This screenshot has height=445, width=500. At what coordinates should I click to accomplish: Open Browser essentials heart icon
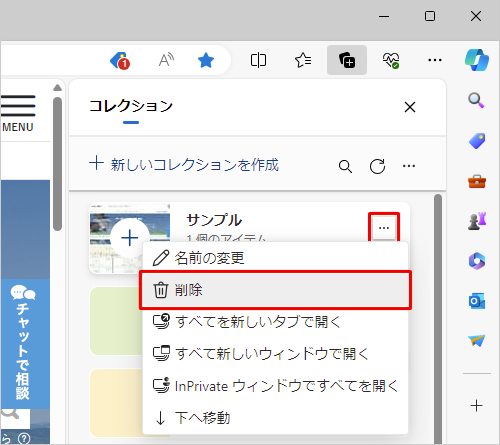click(x=391, y=60)
